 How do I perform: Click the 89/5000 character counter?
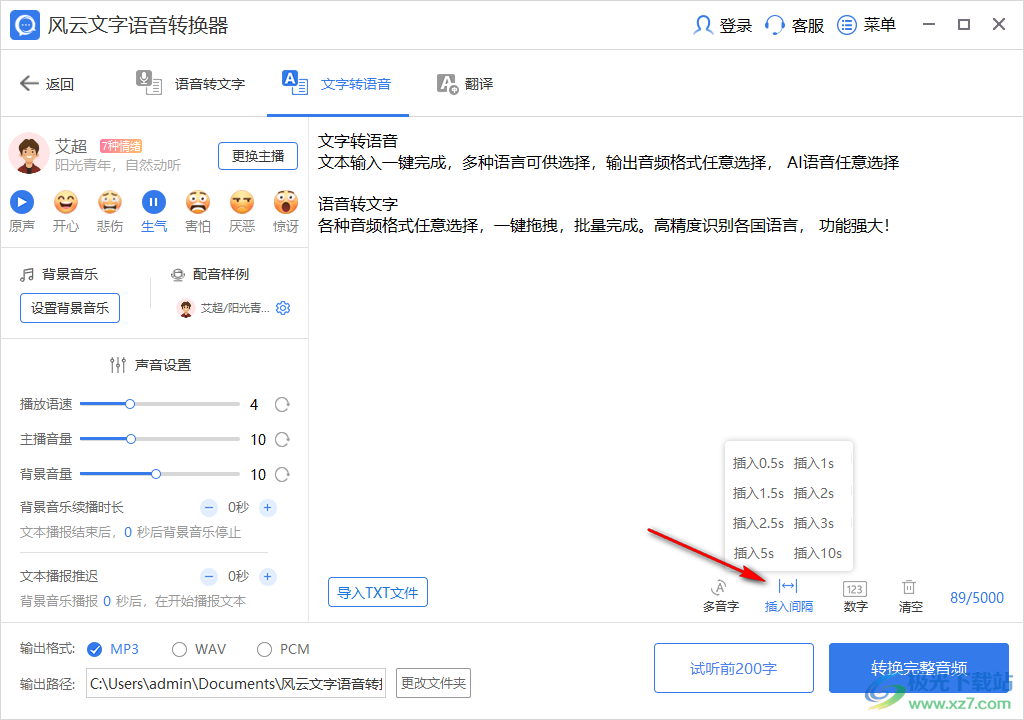pyautogui.click(x=976, y=598)
